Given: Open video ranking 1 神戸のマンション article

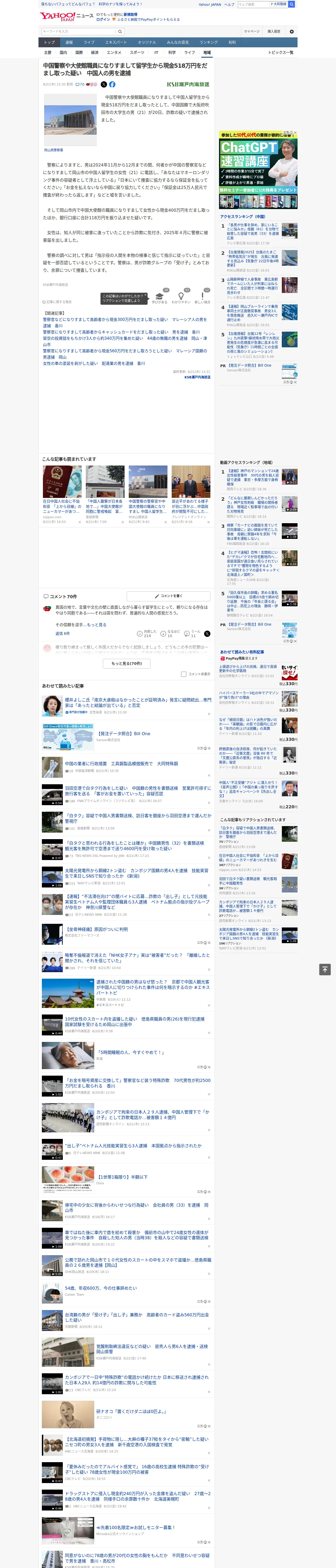Looking at the screenshot, I should 253,478.
